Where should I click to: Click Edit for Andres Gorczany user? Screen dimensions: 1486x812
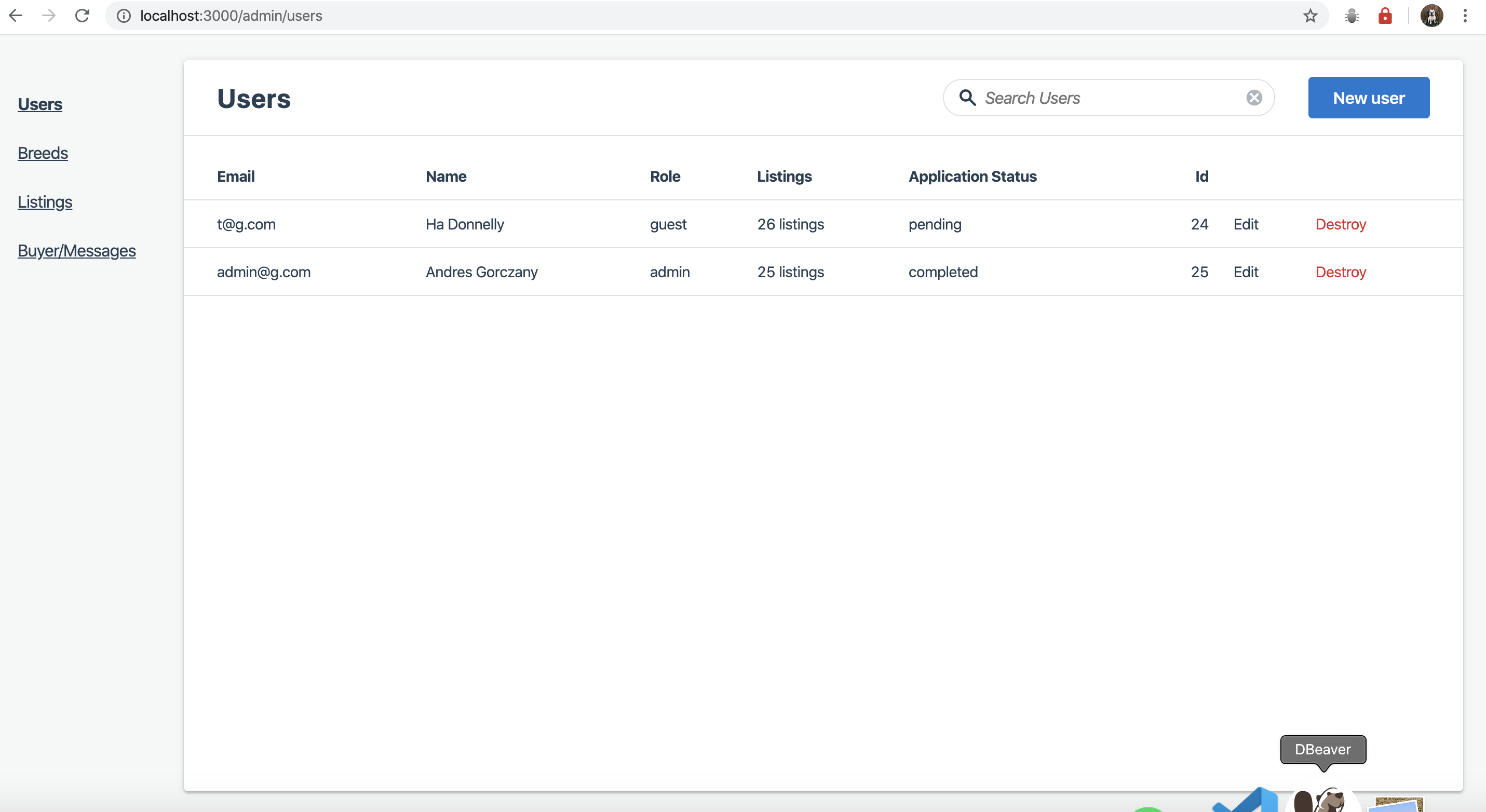pos(1245,271)
